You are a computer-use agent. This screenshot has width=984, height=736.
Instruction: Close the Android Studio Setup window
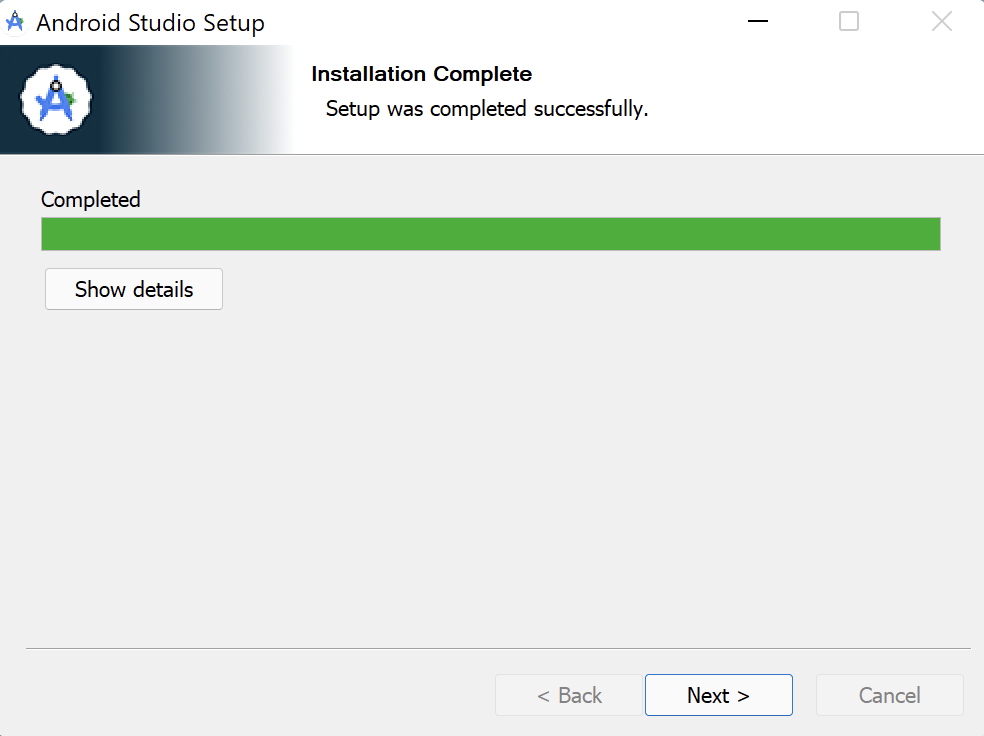(x=941, y=22)
